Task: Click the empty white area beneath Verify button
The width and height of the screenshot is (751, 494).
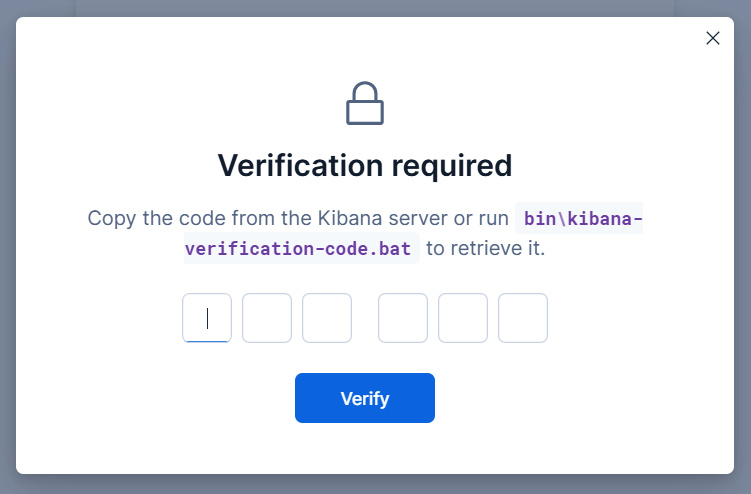Action: click(x=365, y=448)
